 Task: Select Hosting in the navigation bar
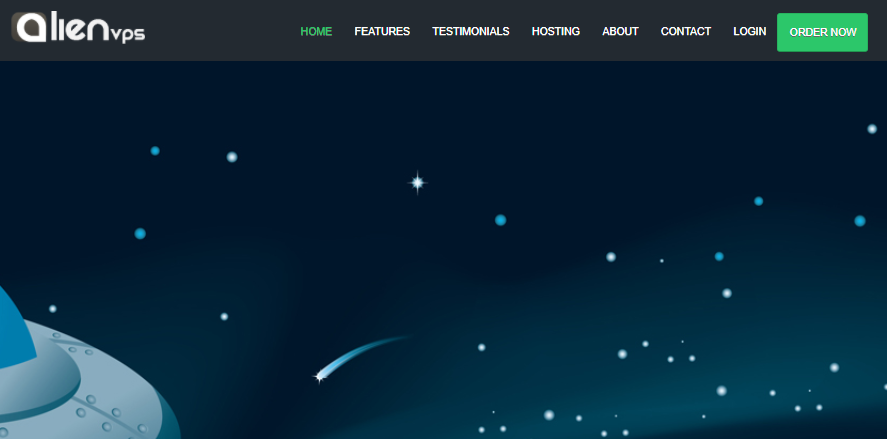(x=556, y=32)
